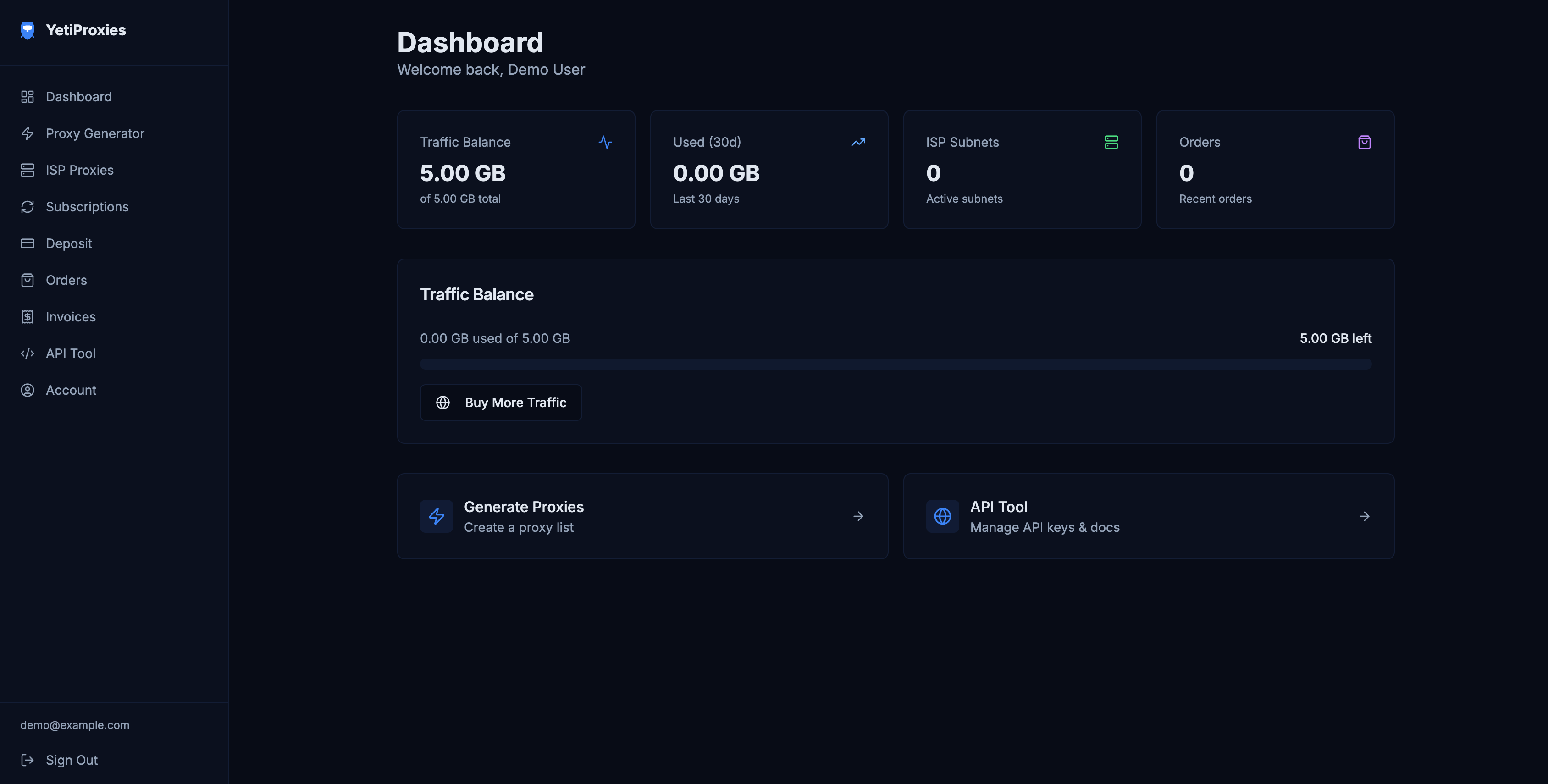Open the API Tool card title
The width and height of the screenshot is (1548, 784).
tap(999, 507)
